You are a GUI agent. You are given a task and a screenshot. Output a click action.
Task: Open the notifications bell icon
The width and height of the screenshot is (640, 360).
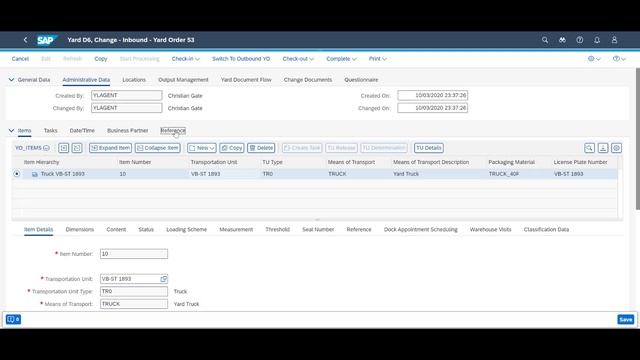[x=597, y=40]
